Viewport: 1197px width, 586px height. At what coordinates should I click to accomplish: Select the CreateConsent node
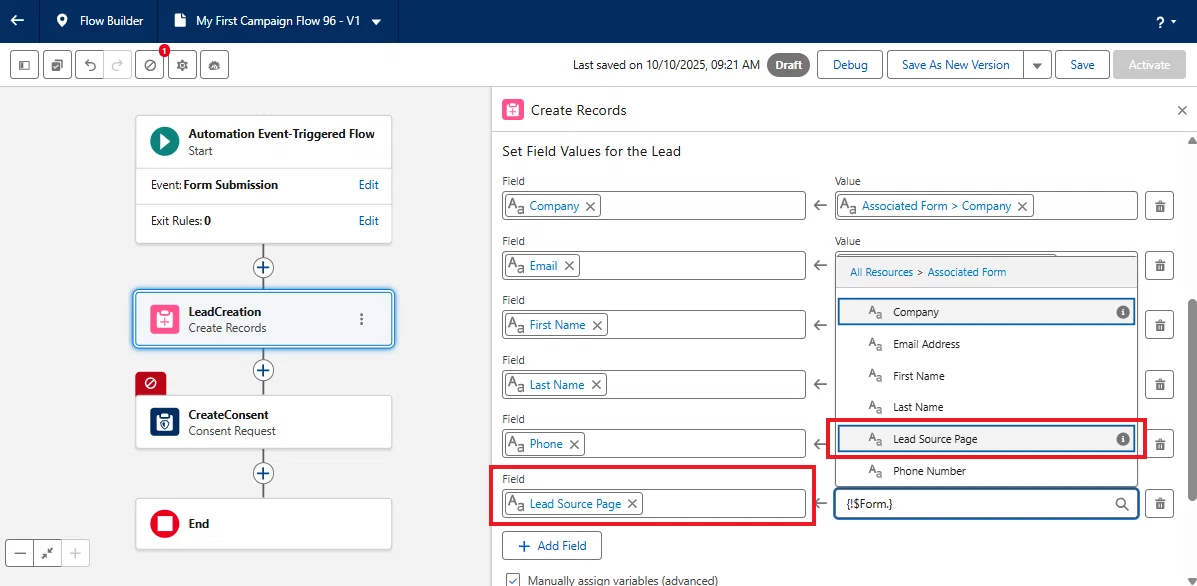(263, 422)
